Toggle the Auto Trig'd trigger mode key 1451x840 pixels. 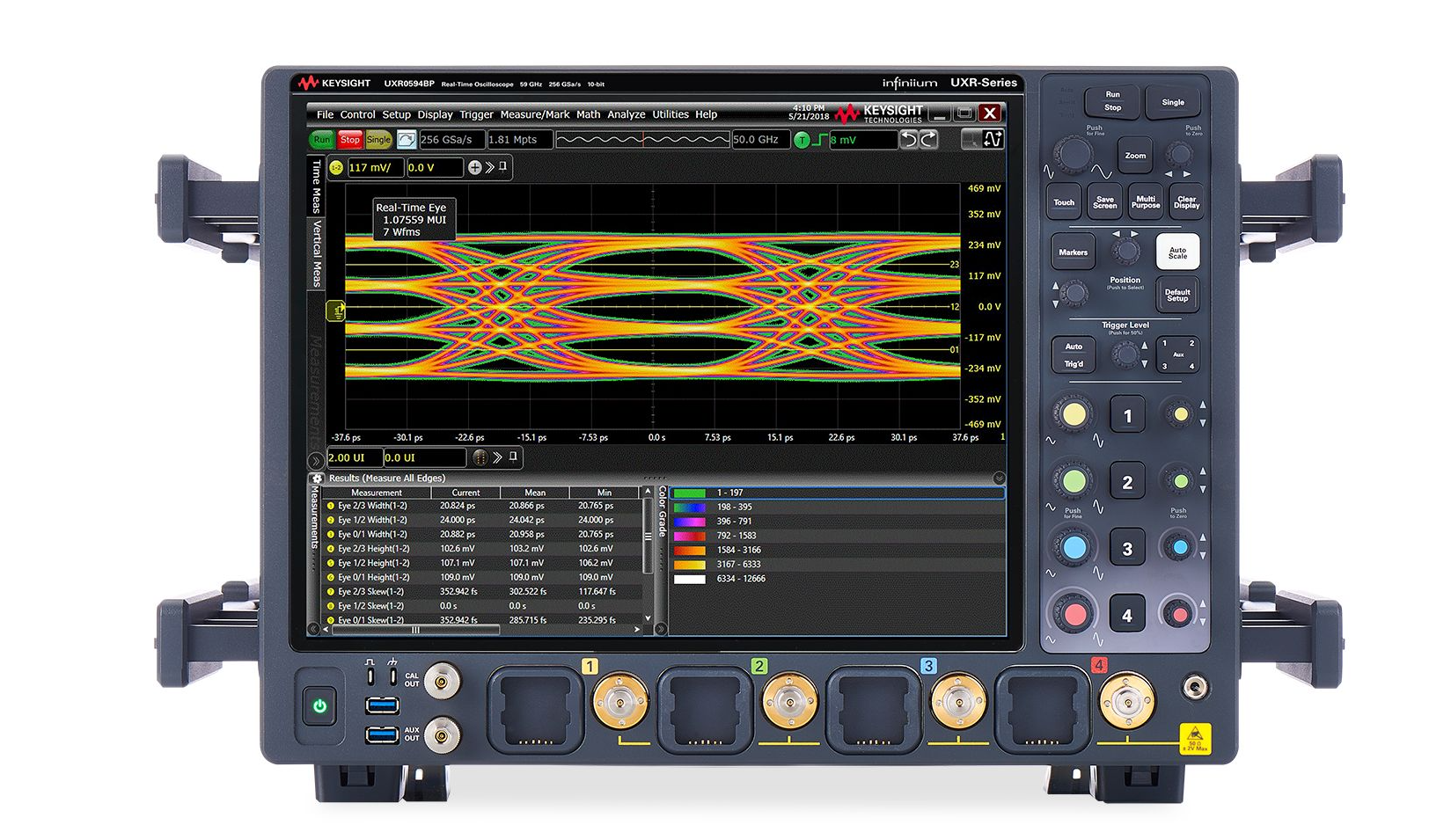point(1074,354)
